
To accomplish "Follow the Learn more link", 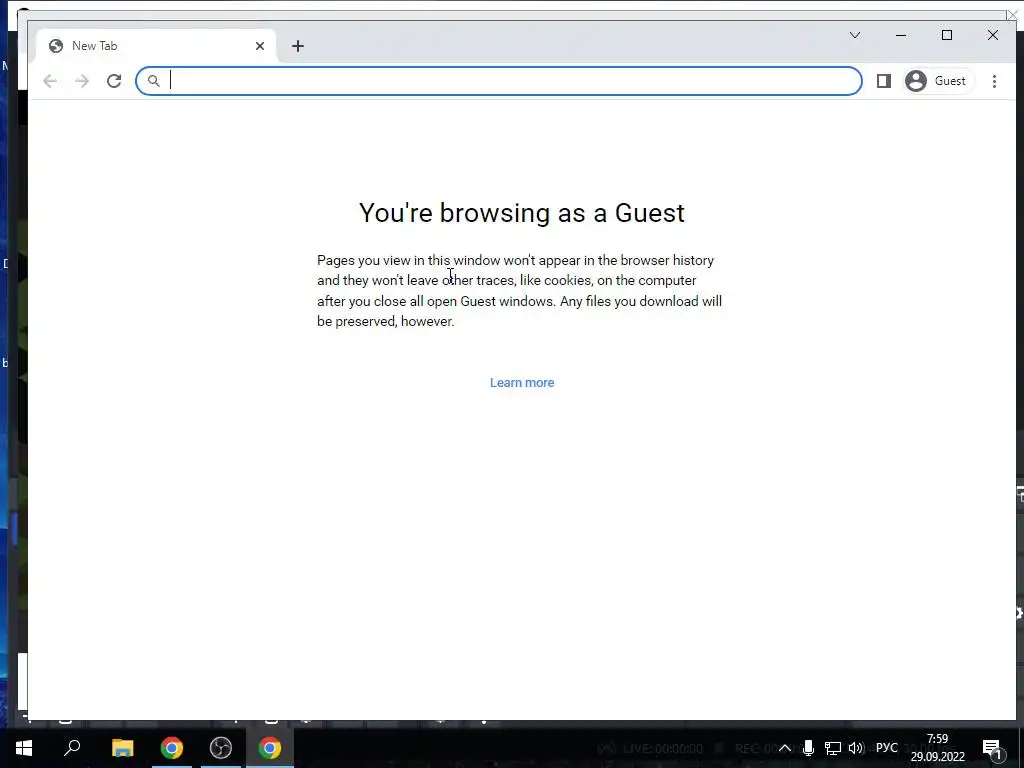I will coord(522,383).
